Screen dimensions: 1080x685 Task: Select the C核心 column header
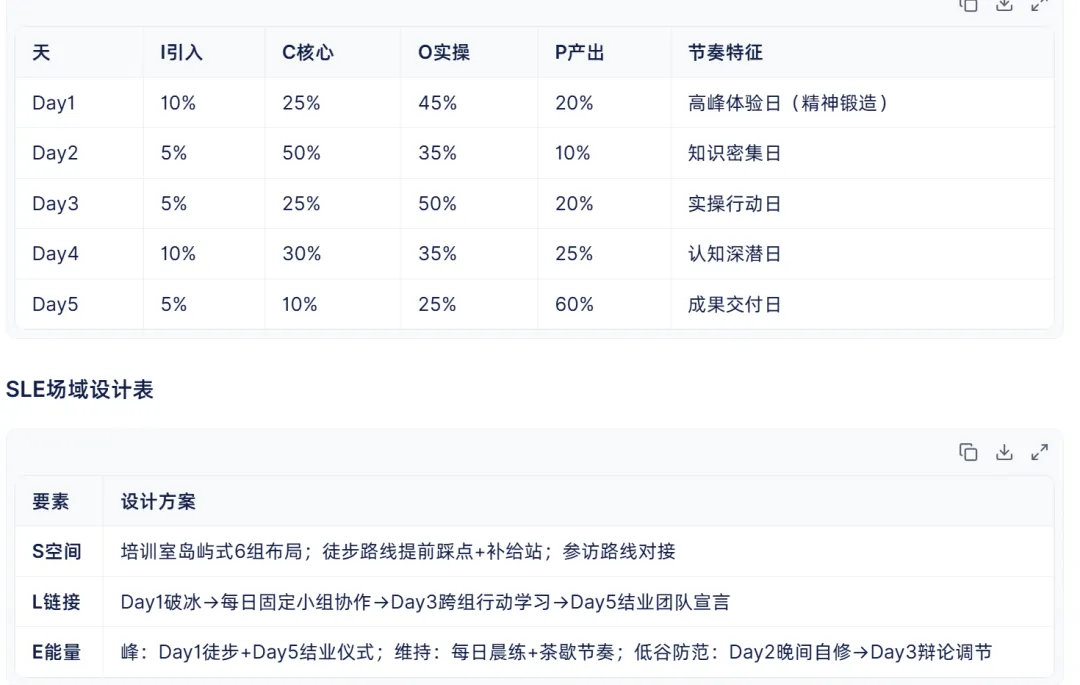[307, 52]
